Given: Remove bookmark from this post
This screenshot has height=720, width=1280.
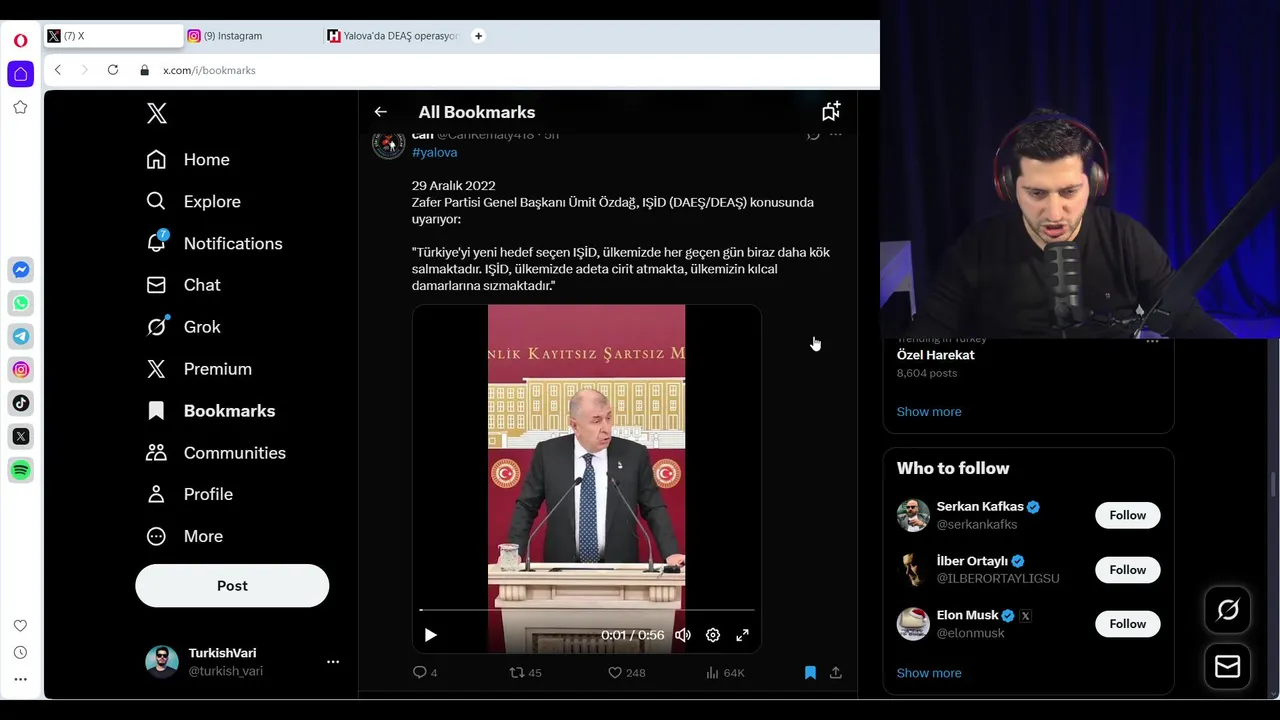Looking at the screenshot, I should click(810, 673).
